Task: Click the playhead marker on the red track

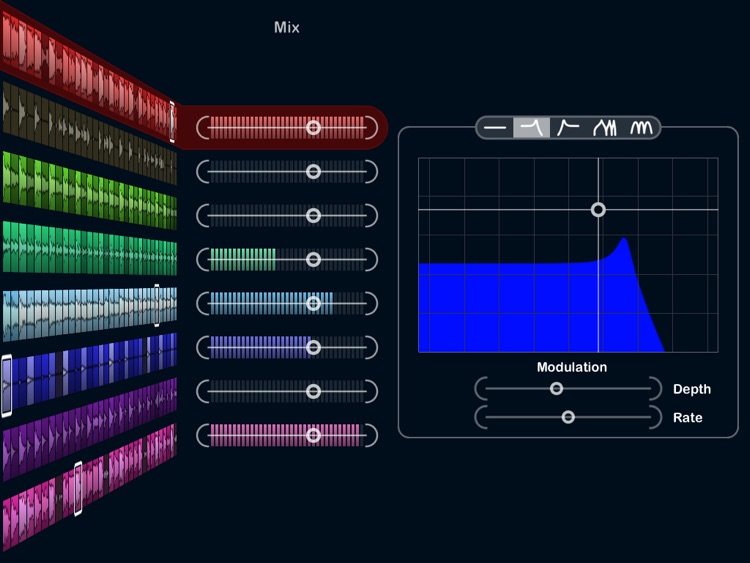Action: click(172, 122)
